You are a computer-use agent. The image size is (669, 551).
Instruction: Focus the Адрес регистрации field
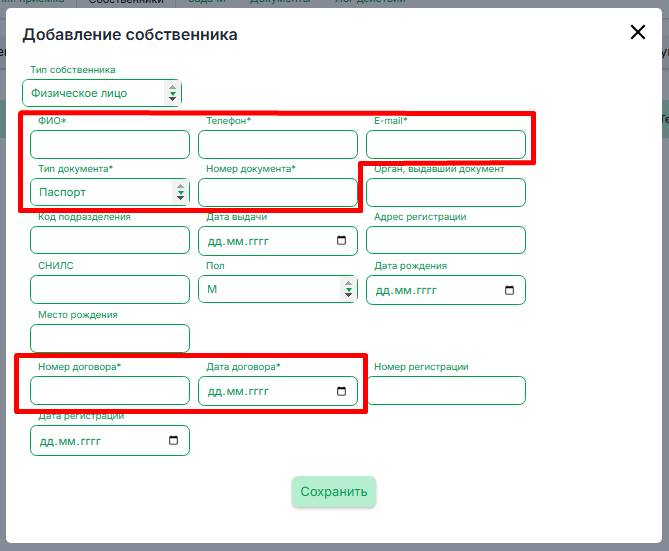(x=445, y=240)
